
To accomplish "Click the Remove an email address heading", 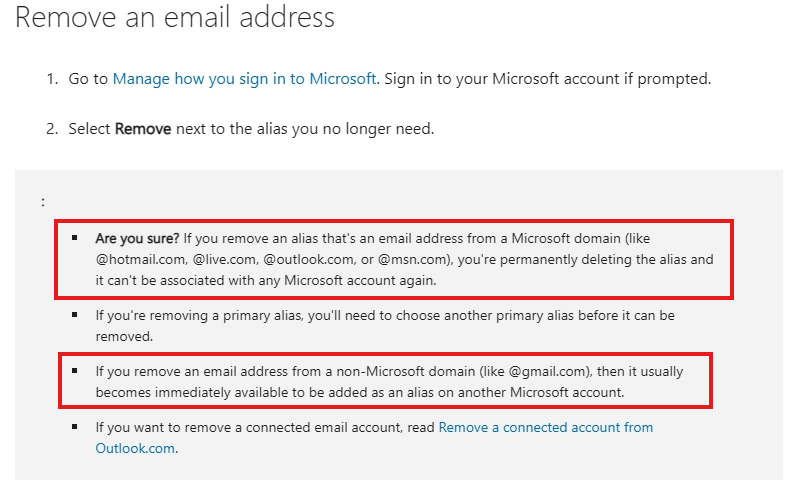I will click(x=175, y=17).
